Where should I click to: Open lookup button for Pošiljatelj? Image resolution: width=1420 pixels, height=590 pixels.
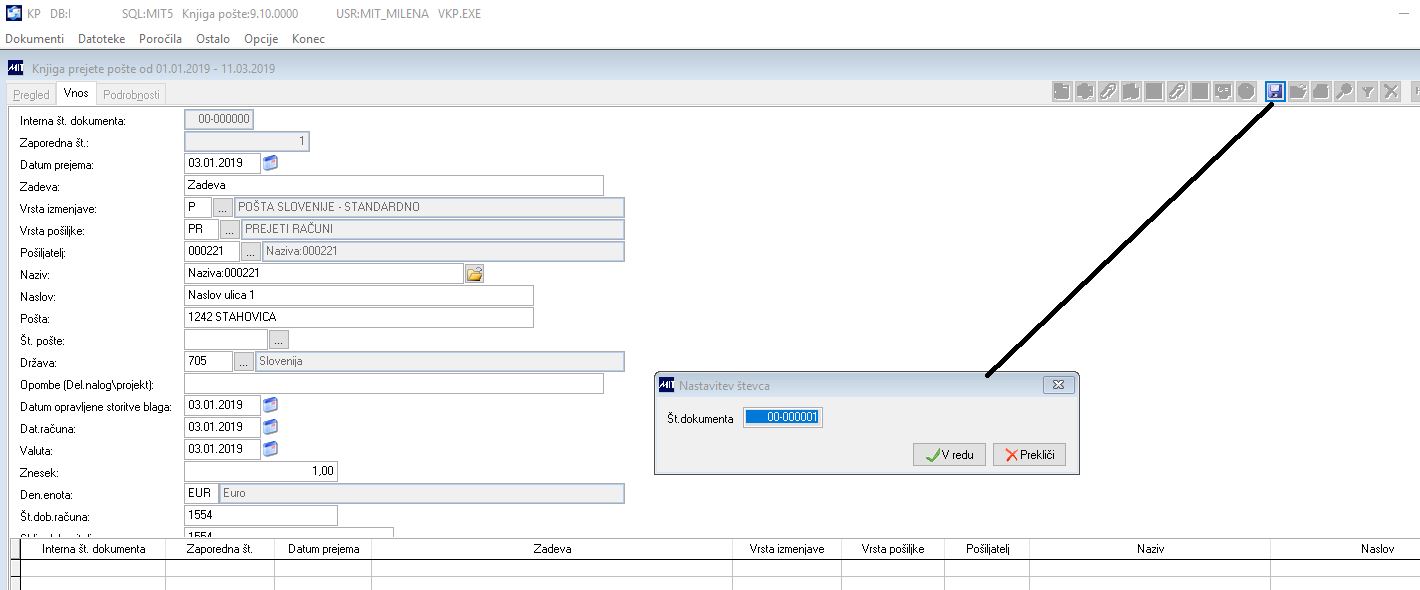pyautogui.click(x=251, y=251)
